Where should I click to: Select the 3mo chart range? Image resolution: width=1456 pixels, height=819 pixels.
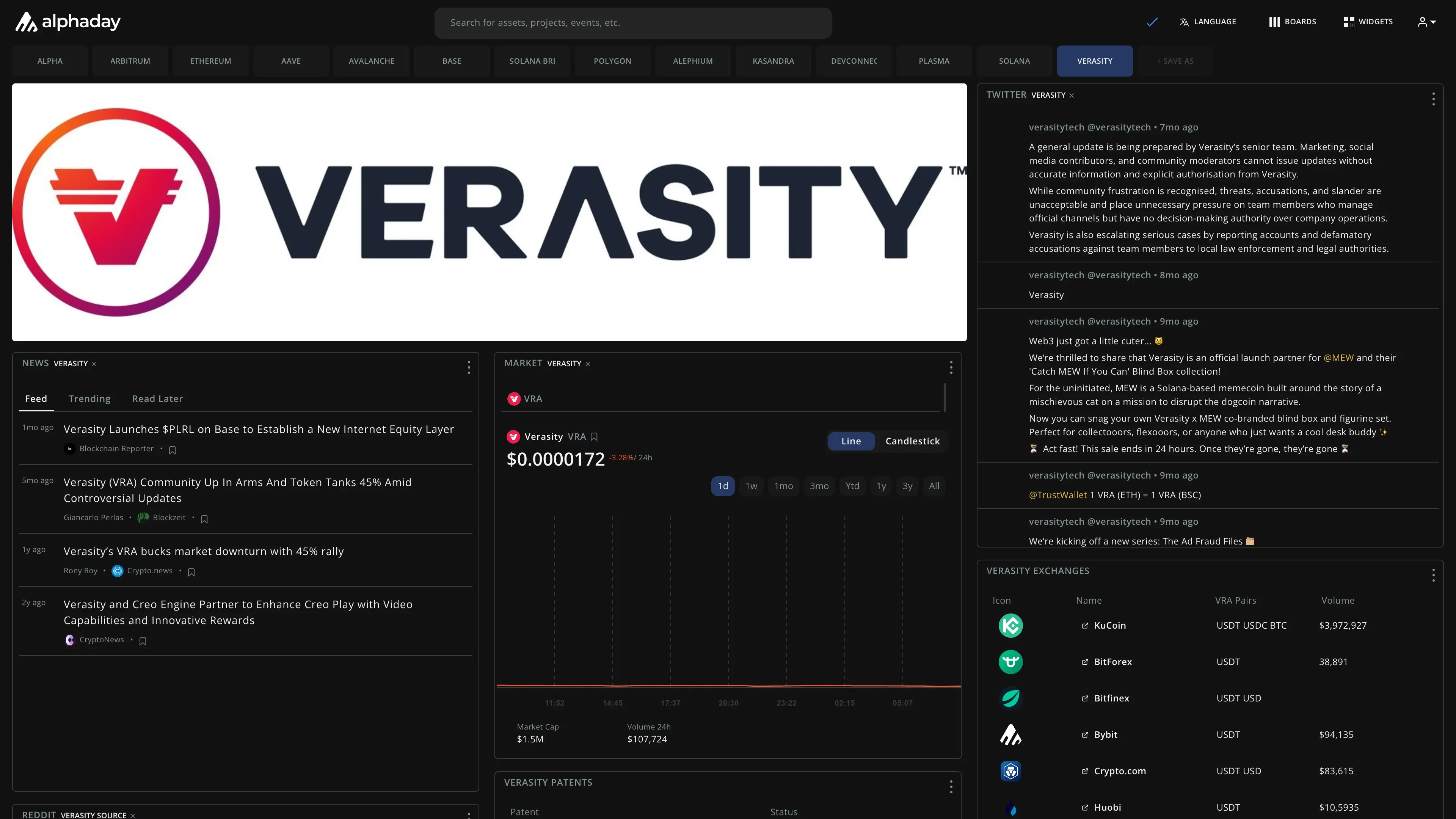[819, 486]
